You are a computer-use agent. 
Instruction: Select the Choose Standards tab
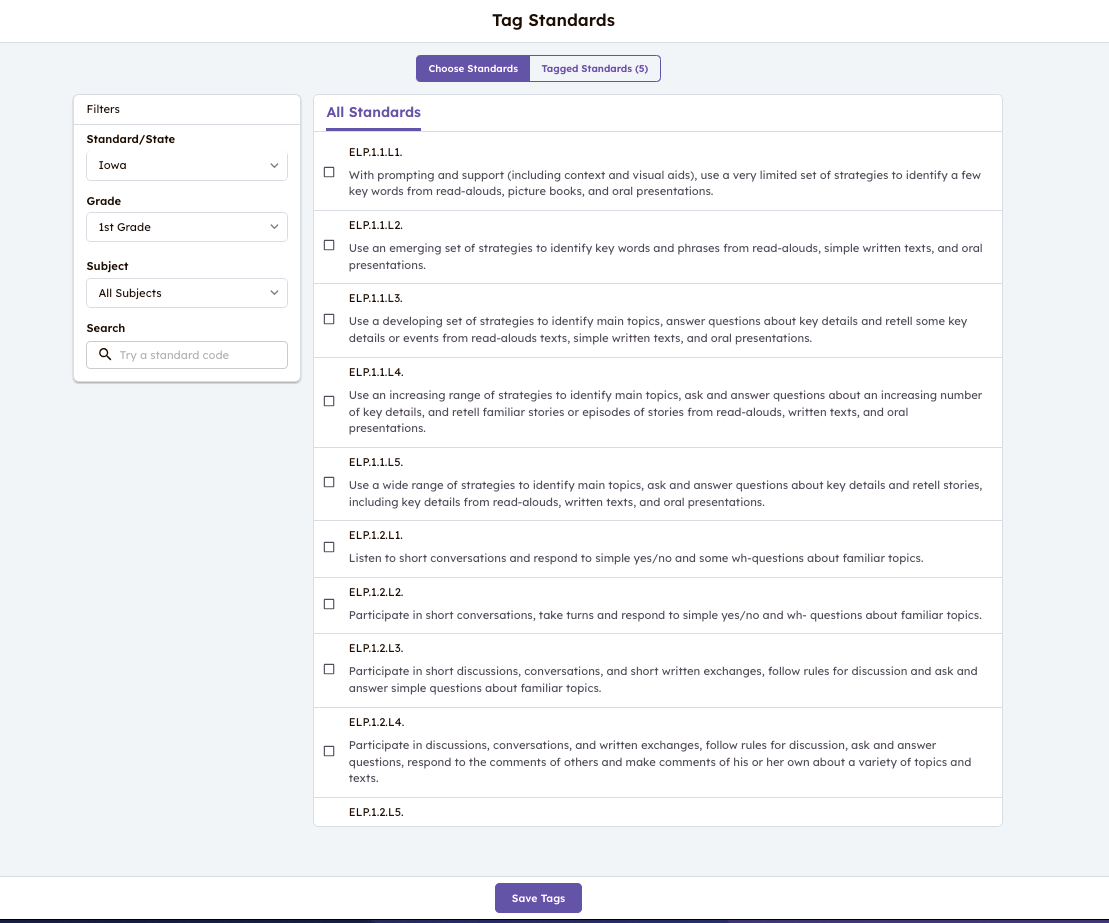(x=473, y=68)
